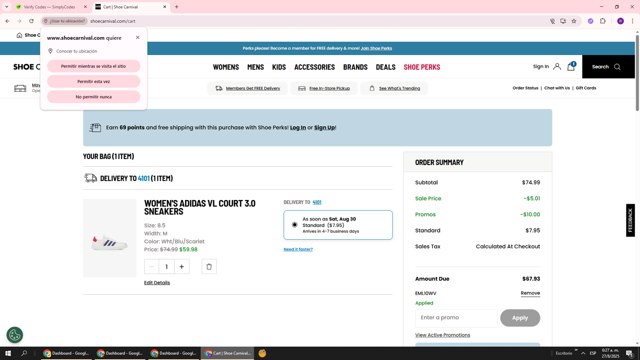Click the 4101 link above delivery option
Screen dimensions: 640x360
click(x=317, y=202)
